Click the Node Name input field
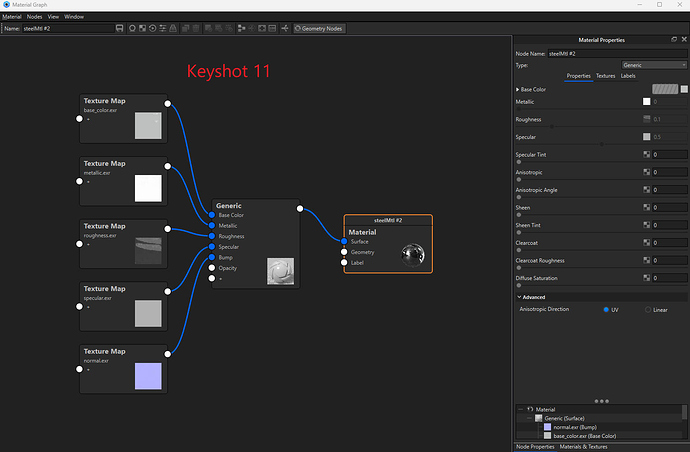This screenshot has width=690, height=452. pyautogui.click(x=617, y=54)
